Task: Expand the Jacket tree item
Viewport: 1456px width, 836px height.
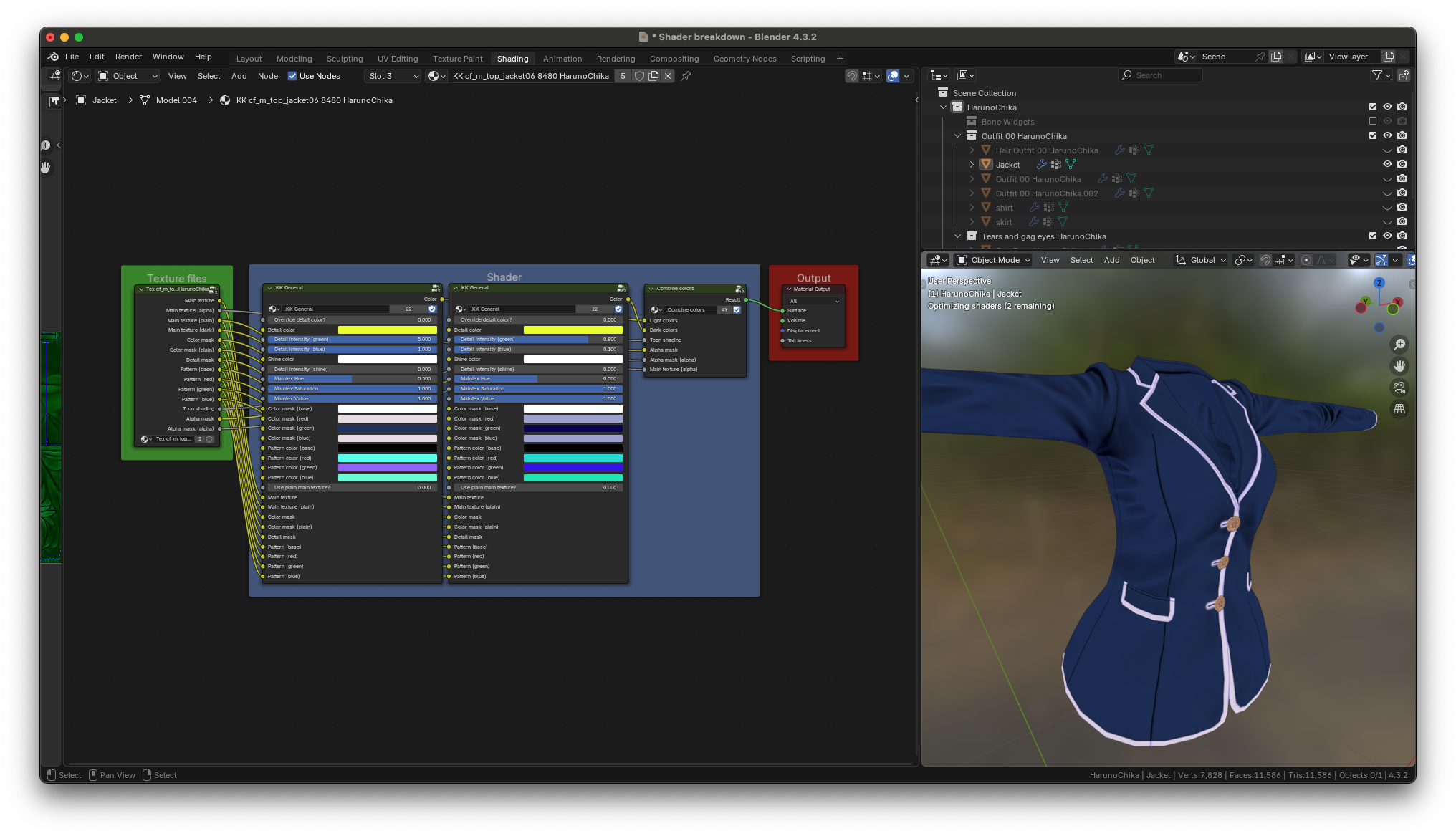Action: (972, 164)
